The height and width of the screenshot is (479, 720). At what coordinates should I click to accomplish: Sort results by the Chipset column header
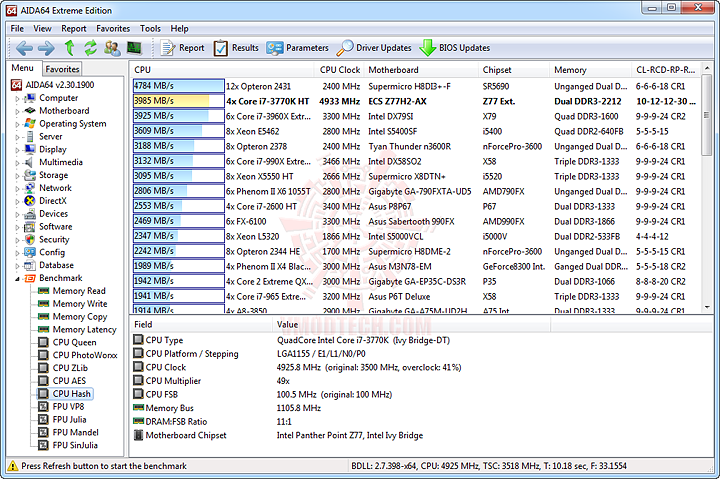click(514, 70)
